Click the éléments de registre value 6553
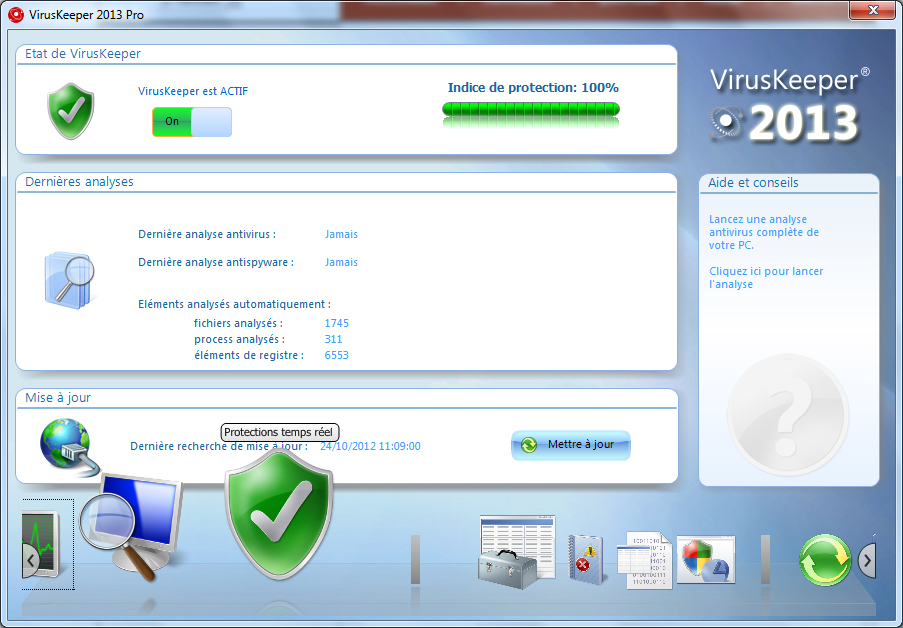Screen dimensions: 903x628 coord(337,355)
